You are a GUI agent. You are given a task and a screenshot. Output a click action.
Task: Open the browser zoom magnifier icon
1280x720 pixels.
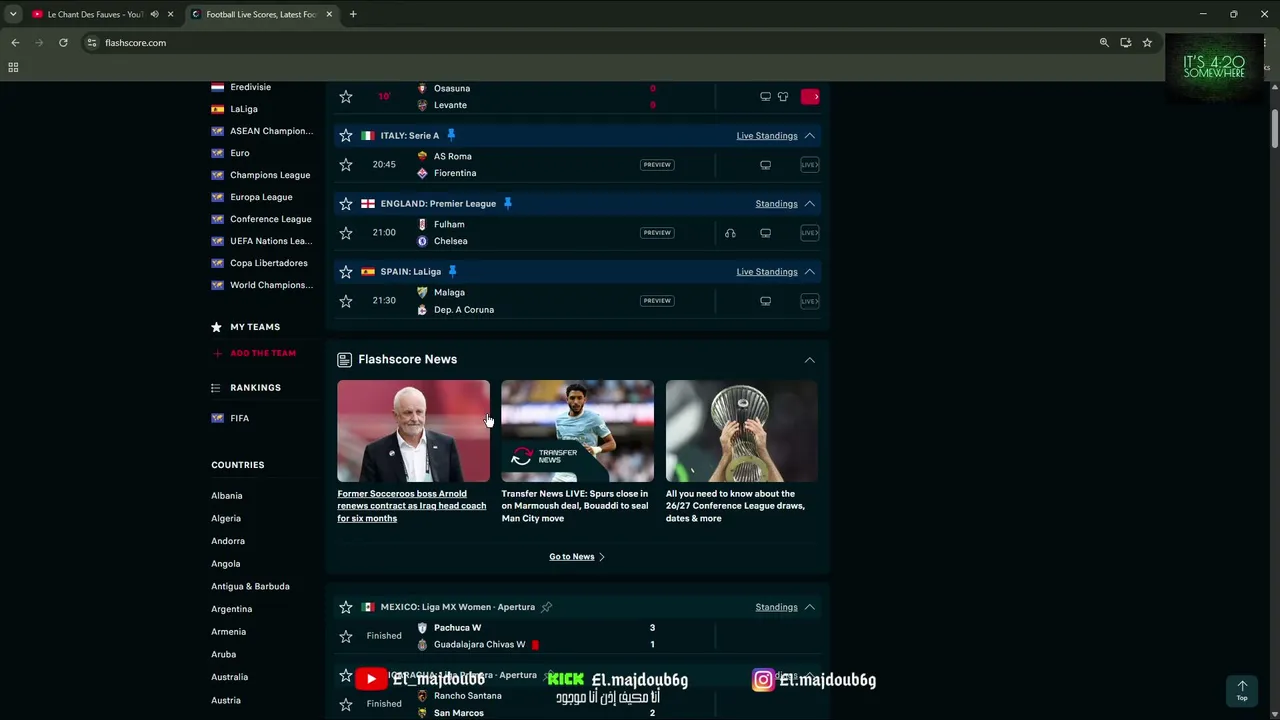click(1104, 43)
